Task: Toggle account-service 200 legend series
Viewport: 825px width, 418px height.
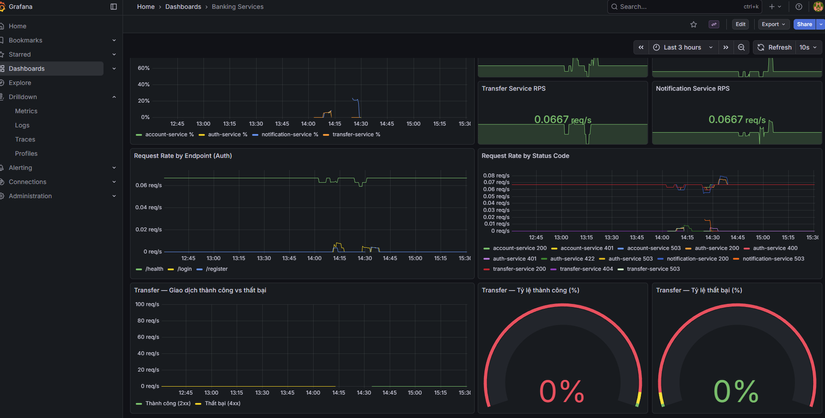Action: 519,248
